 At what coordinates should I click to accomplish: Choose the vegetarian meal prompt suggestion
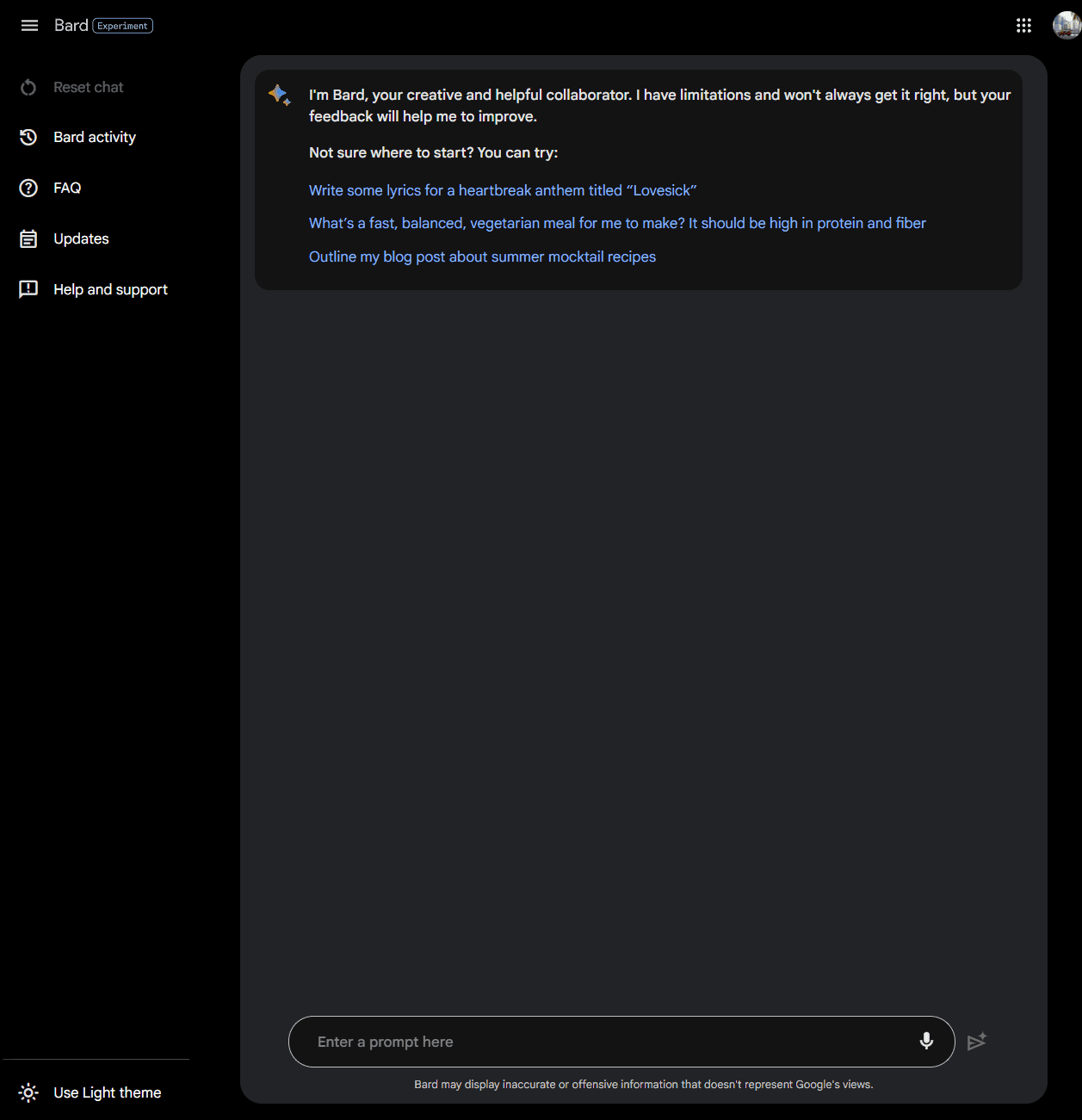617,224
